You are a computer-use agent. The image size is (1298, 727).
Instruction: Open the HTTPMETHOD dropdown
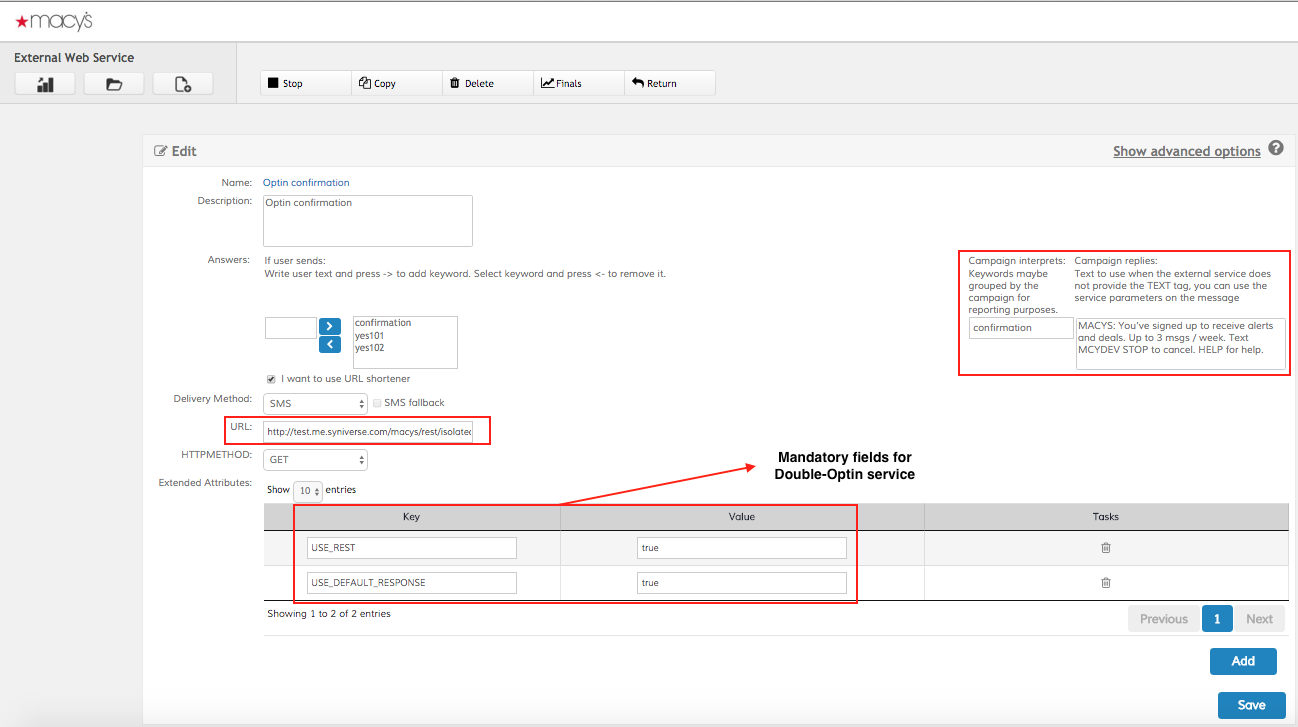coord(315,460)
